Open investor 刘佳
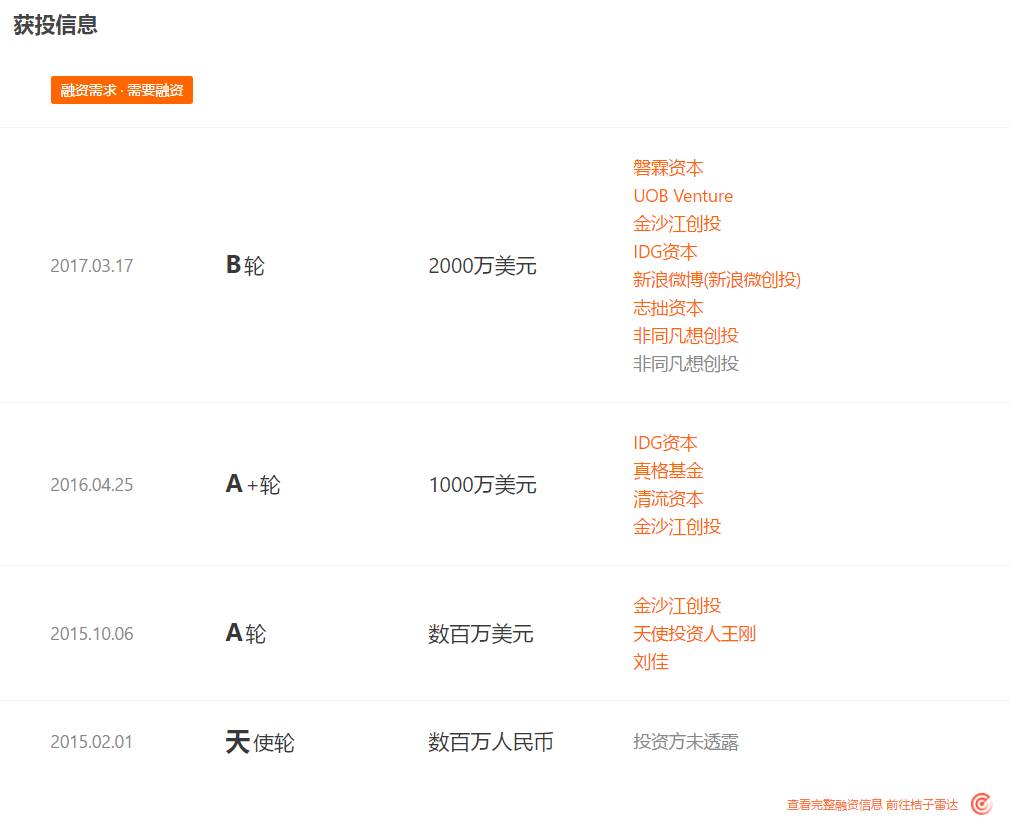The image size is (1010, 828). [x=651, y=662]
